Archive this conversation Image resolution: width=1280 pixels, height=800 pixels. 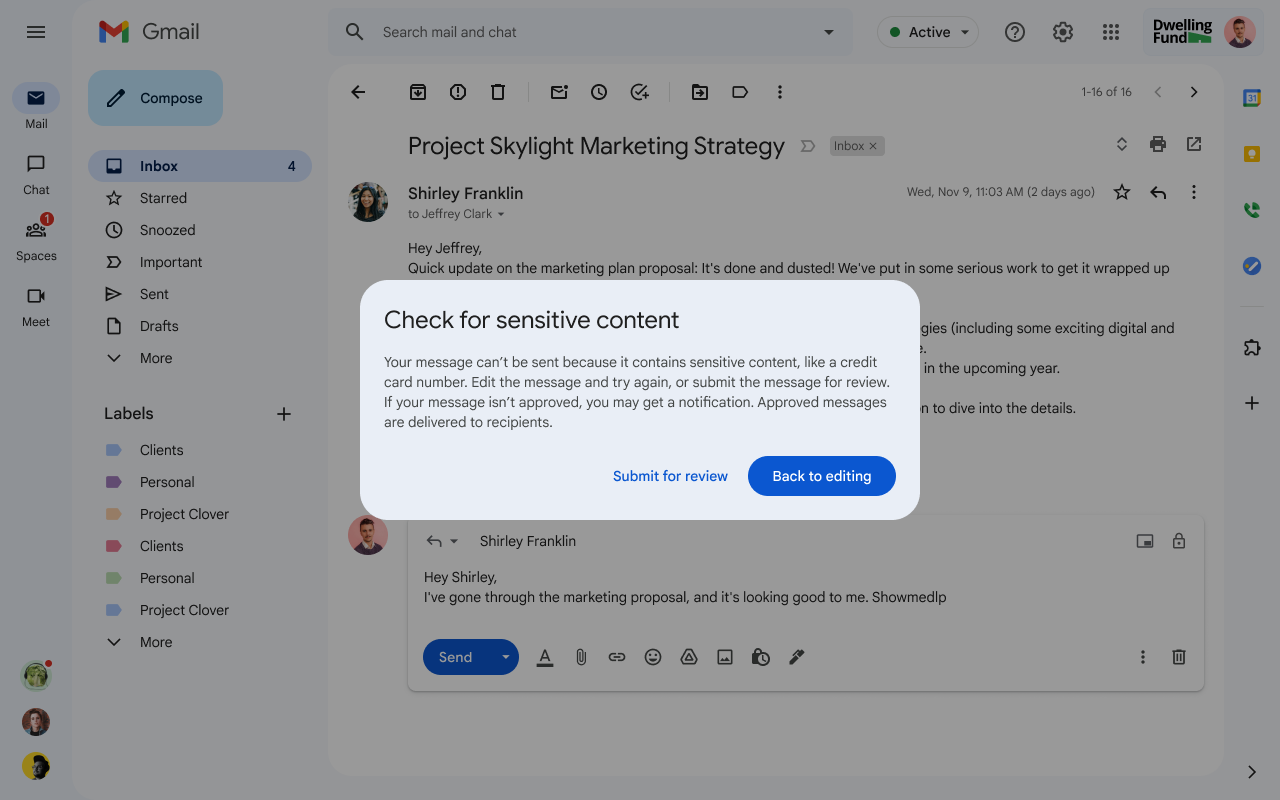pos(418,92)
